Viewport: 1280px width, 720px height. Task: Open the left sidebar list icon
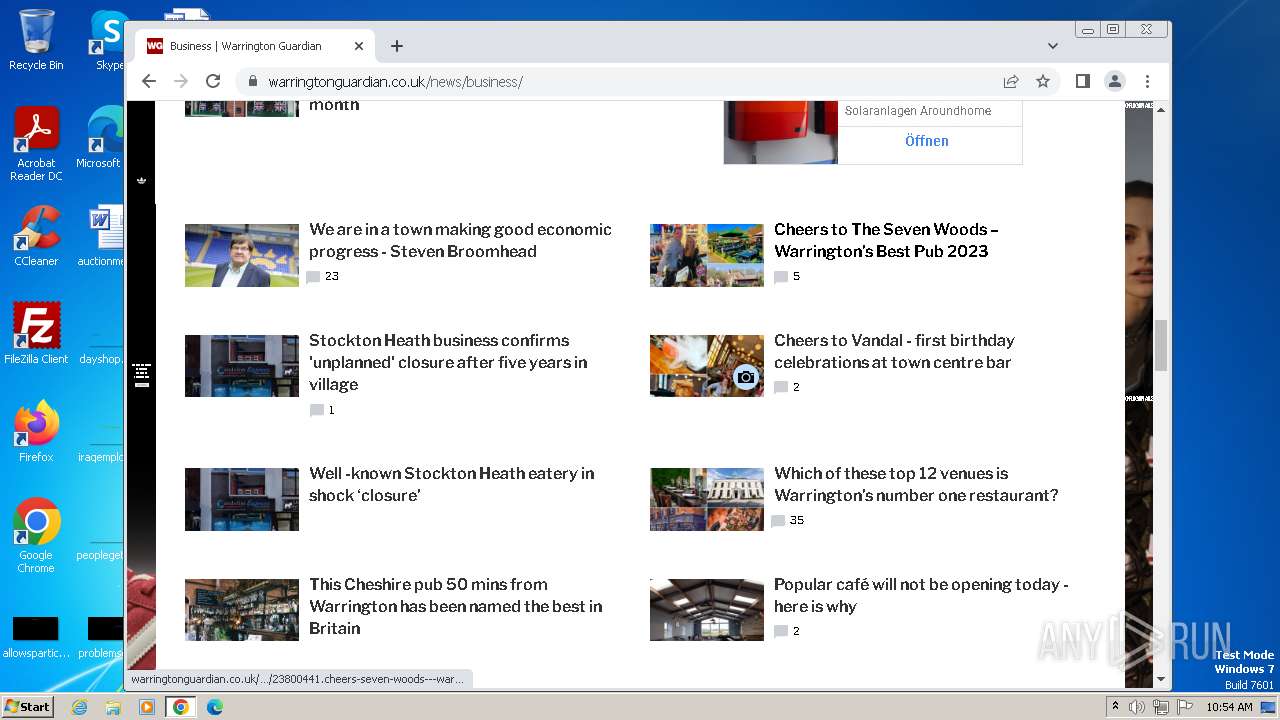tap(141, 375)
